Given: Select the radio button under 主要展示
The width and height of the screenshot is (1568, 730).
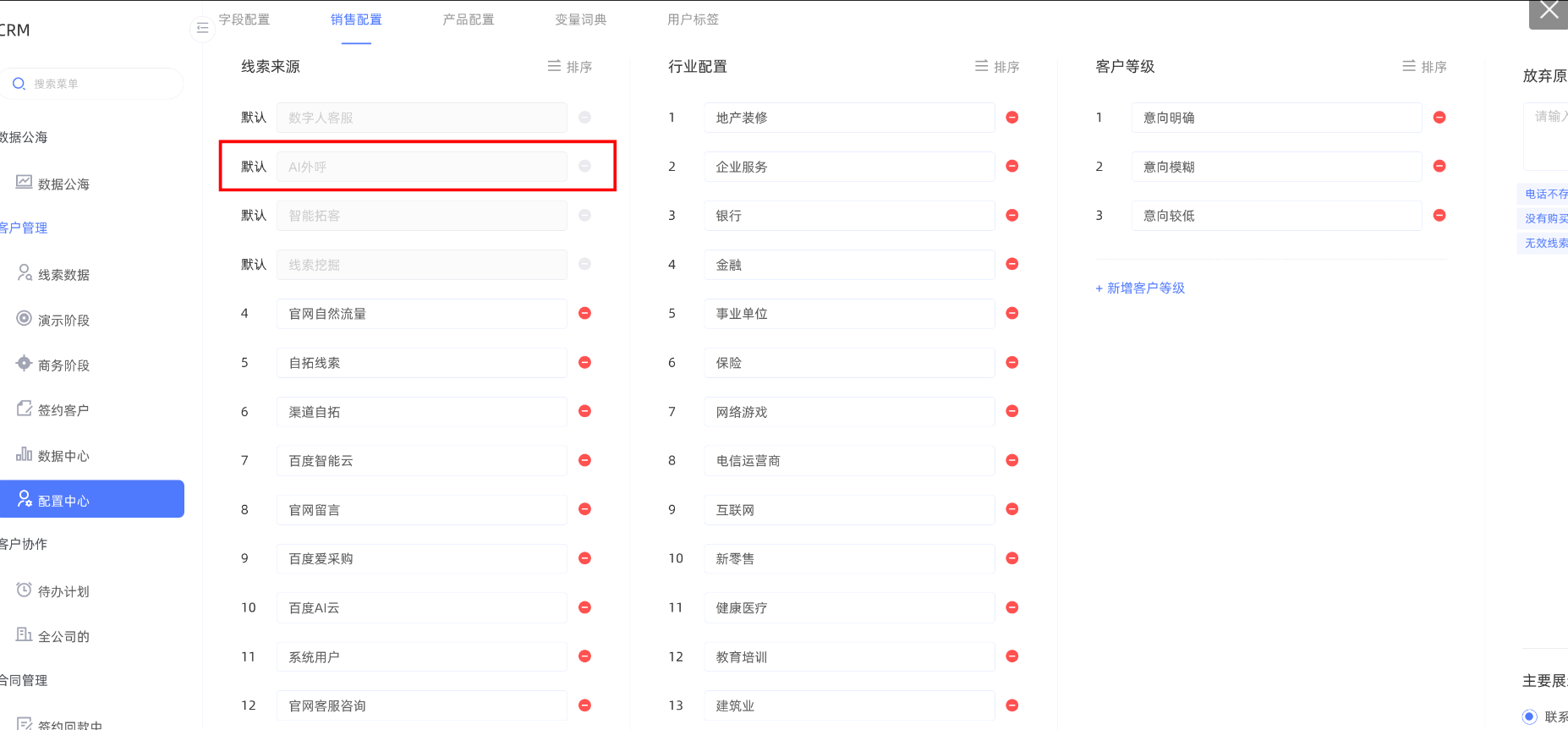Looking at the screenshot, I should coord(1529,716).
